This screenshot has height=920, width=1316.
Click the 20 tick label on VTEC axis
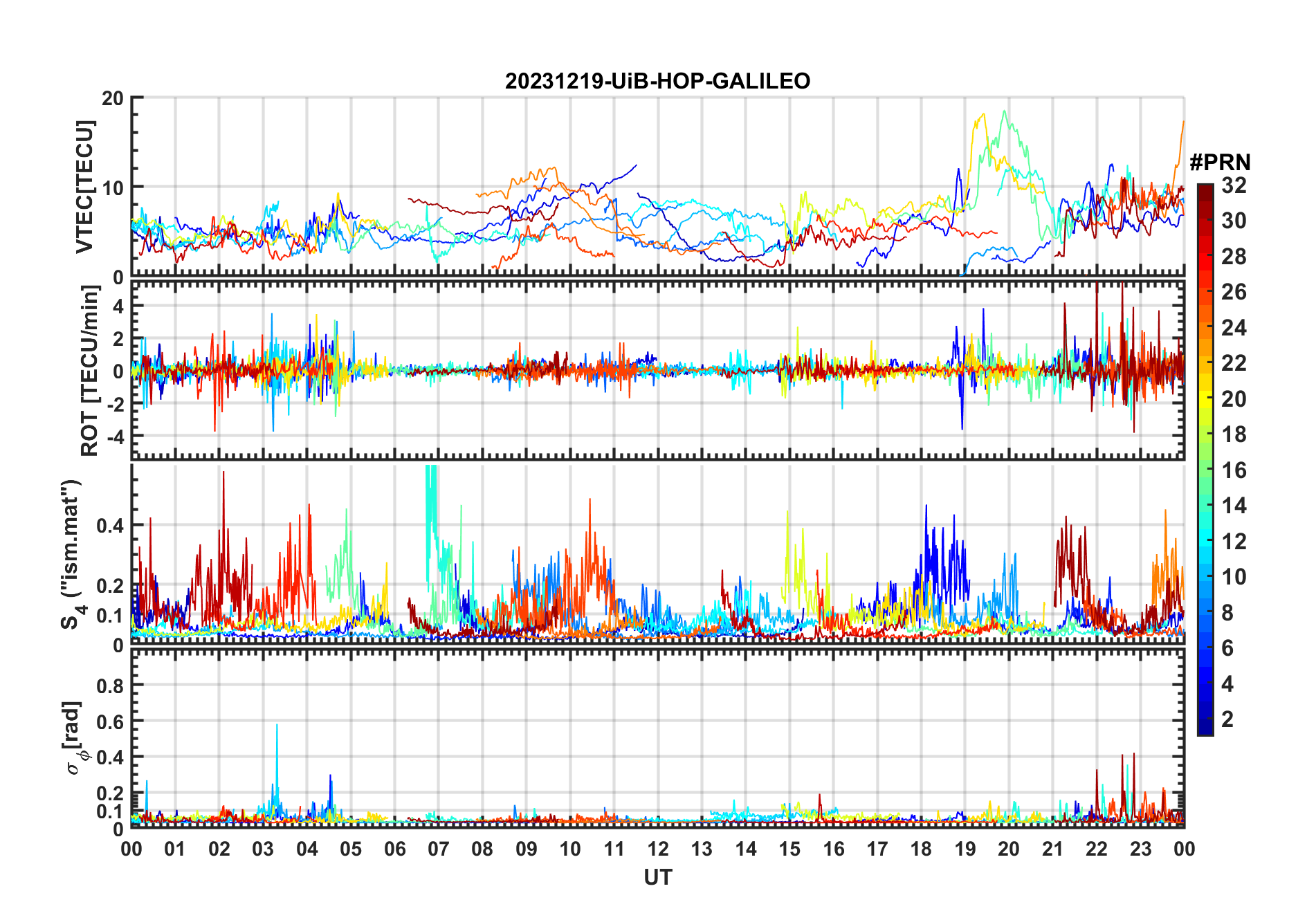click(x=113, y=98)
